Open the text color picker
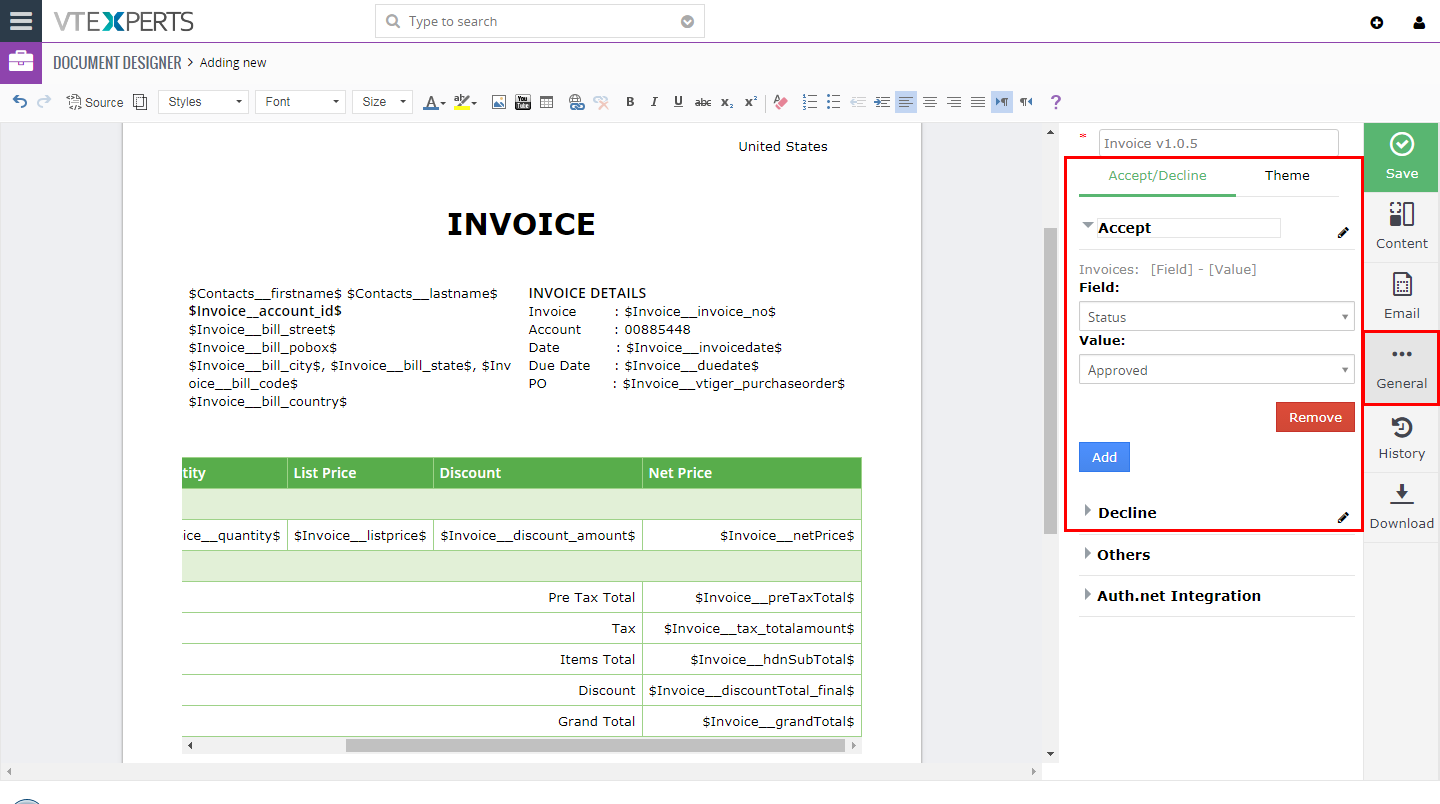This screenshot has height=804, width=1440. pyautogui.click(x=433, y=102)
